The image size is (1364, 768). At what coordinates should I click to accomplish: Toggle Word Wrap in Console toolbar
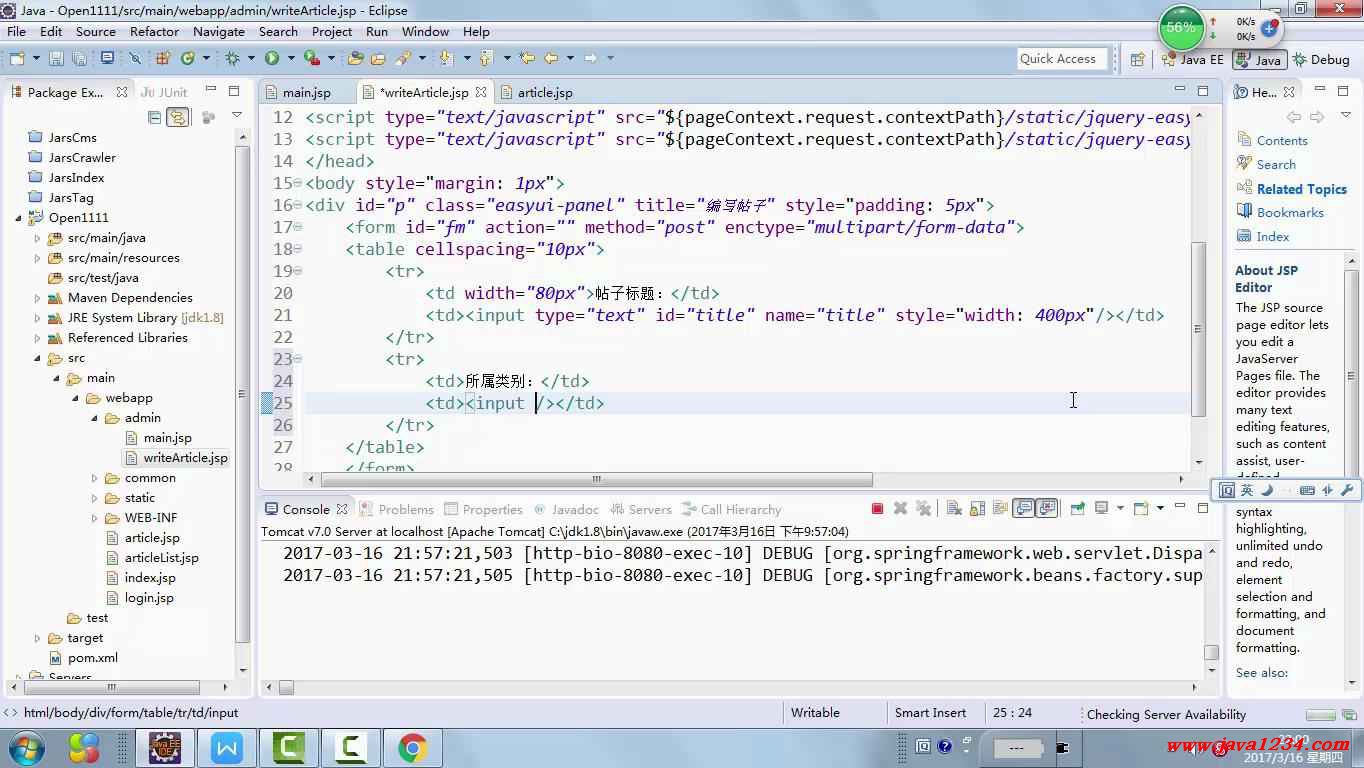tap(1000, 508)
